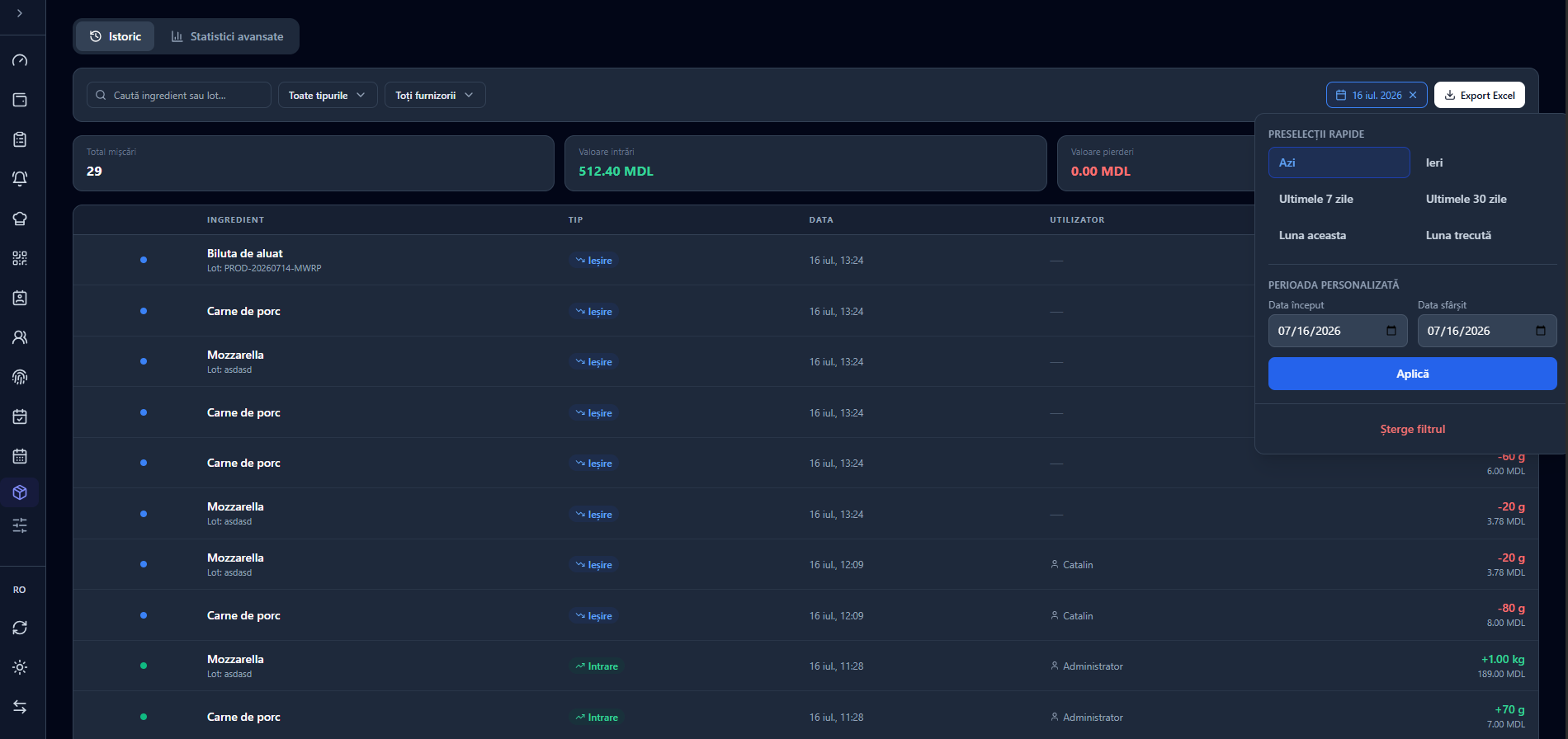Open the clipboard list icon in sidebar
The image size is (1568, 739).
[x=20, y=139]
